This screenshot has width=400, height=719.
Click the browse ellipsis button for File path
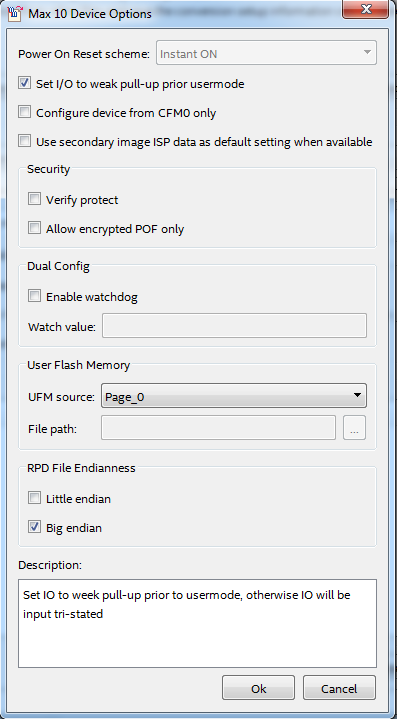(x=355, y=428)
